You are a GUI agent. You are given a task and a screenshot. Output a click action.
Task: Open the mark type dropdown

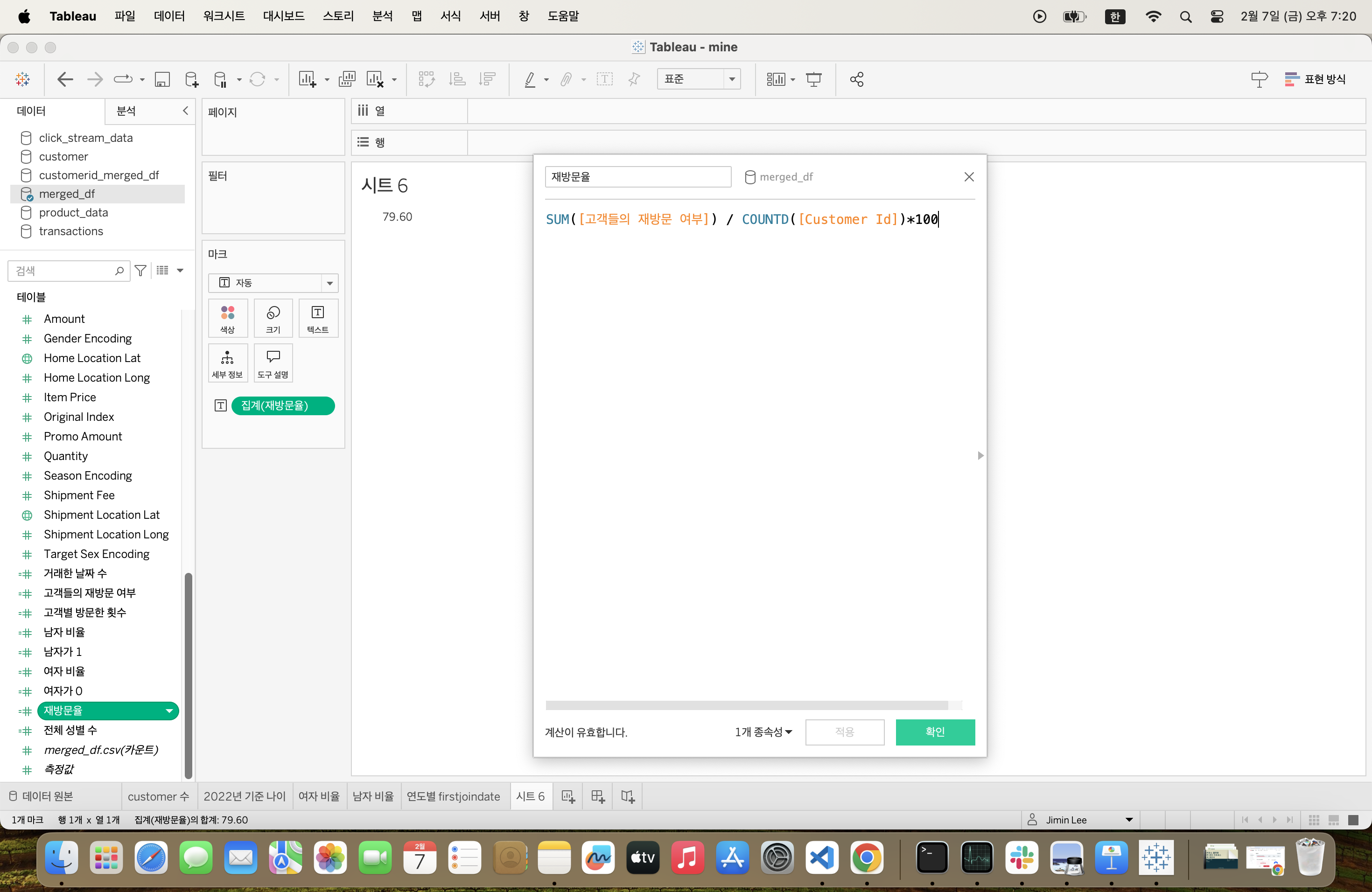point(273,283)
